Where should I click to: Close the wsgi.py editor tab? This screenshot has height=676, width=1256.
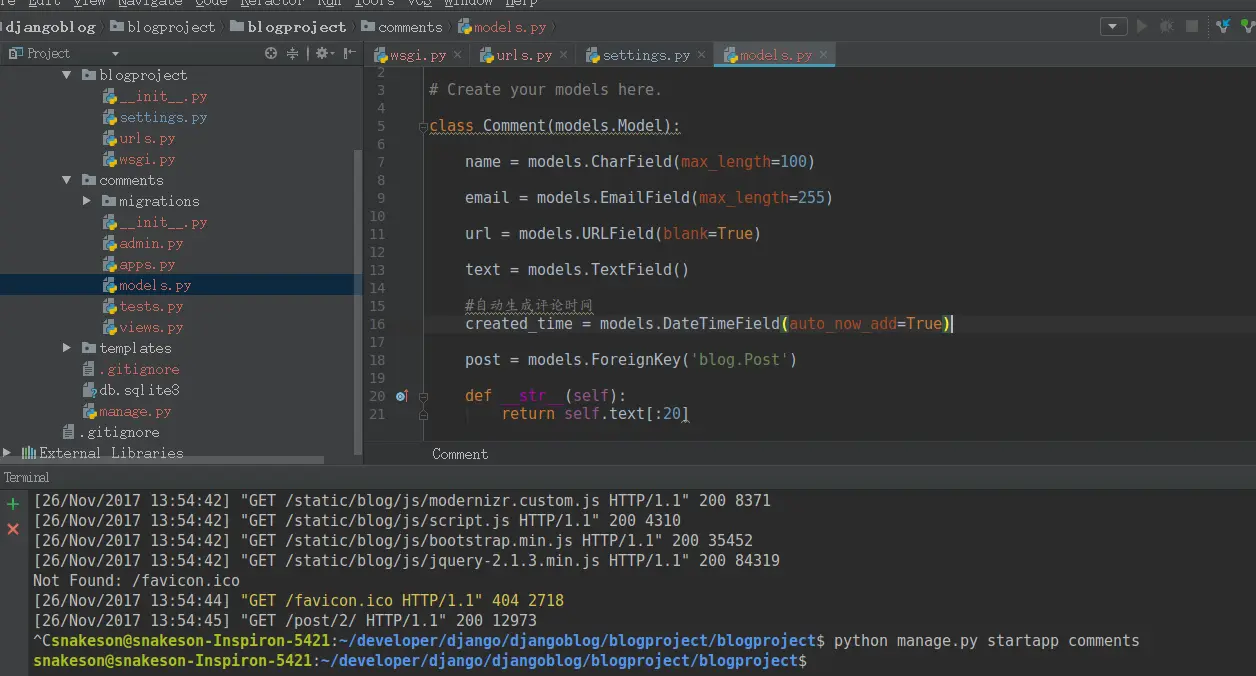tap(457, 55)
